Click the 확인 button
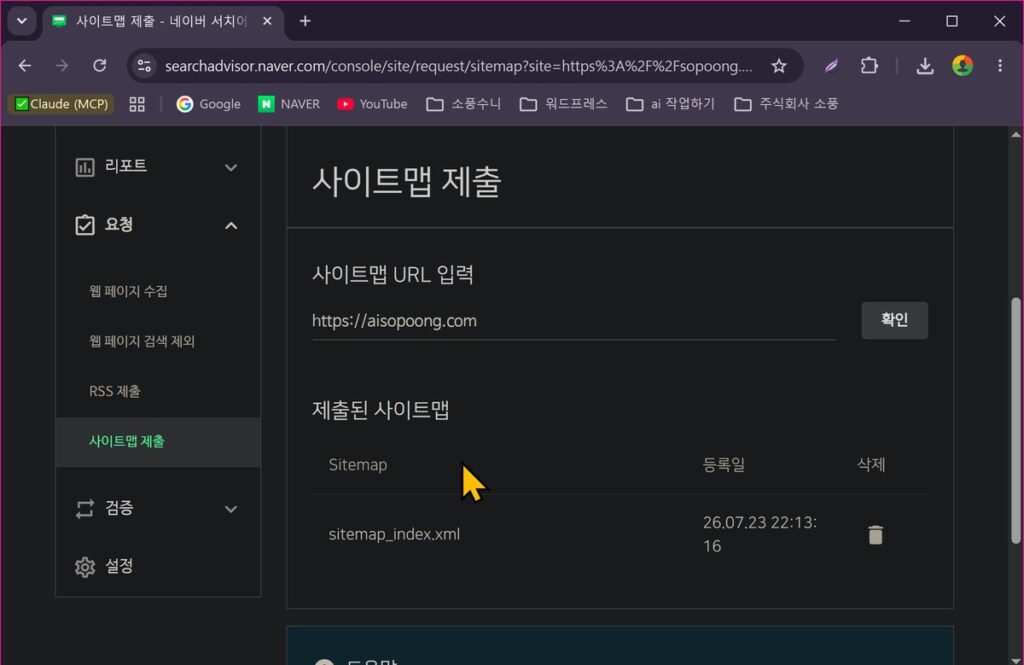The image size is (1024, 665). pyautogui.click(x=894, y=320)
